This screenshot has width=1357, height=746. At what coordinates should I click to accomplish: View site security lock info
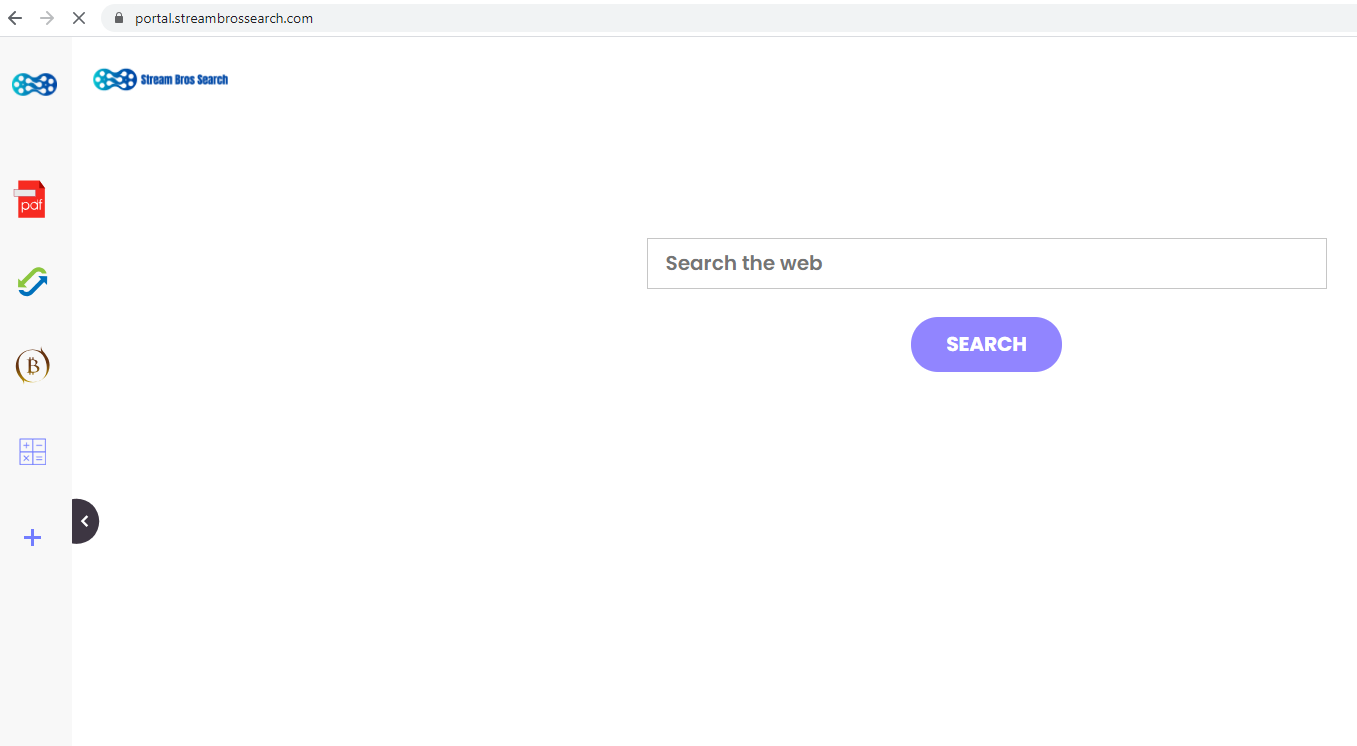[119, 18]
